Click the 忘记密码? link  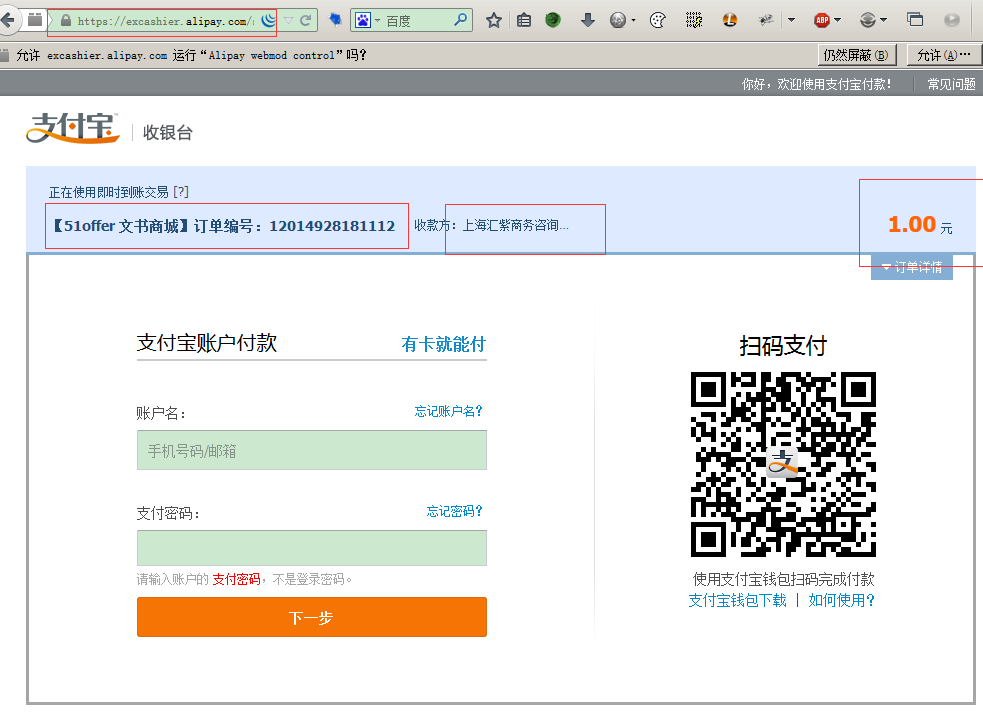coord(455,511)
